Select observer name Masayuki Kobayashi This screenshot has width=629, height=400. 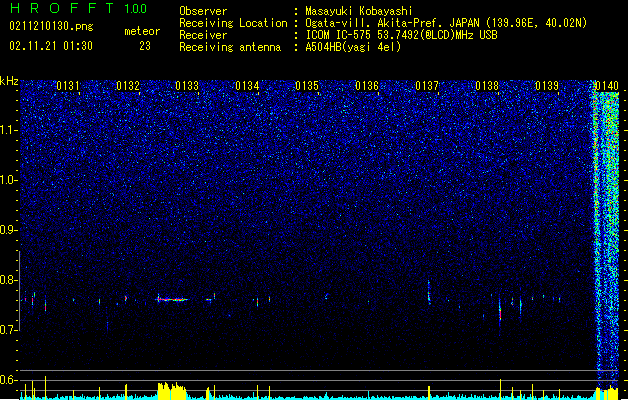pyautogui.click(x=359, y=11)
